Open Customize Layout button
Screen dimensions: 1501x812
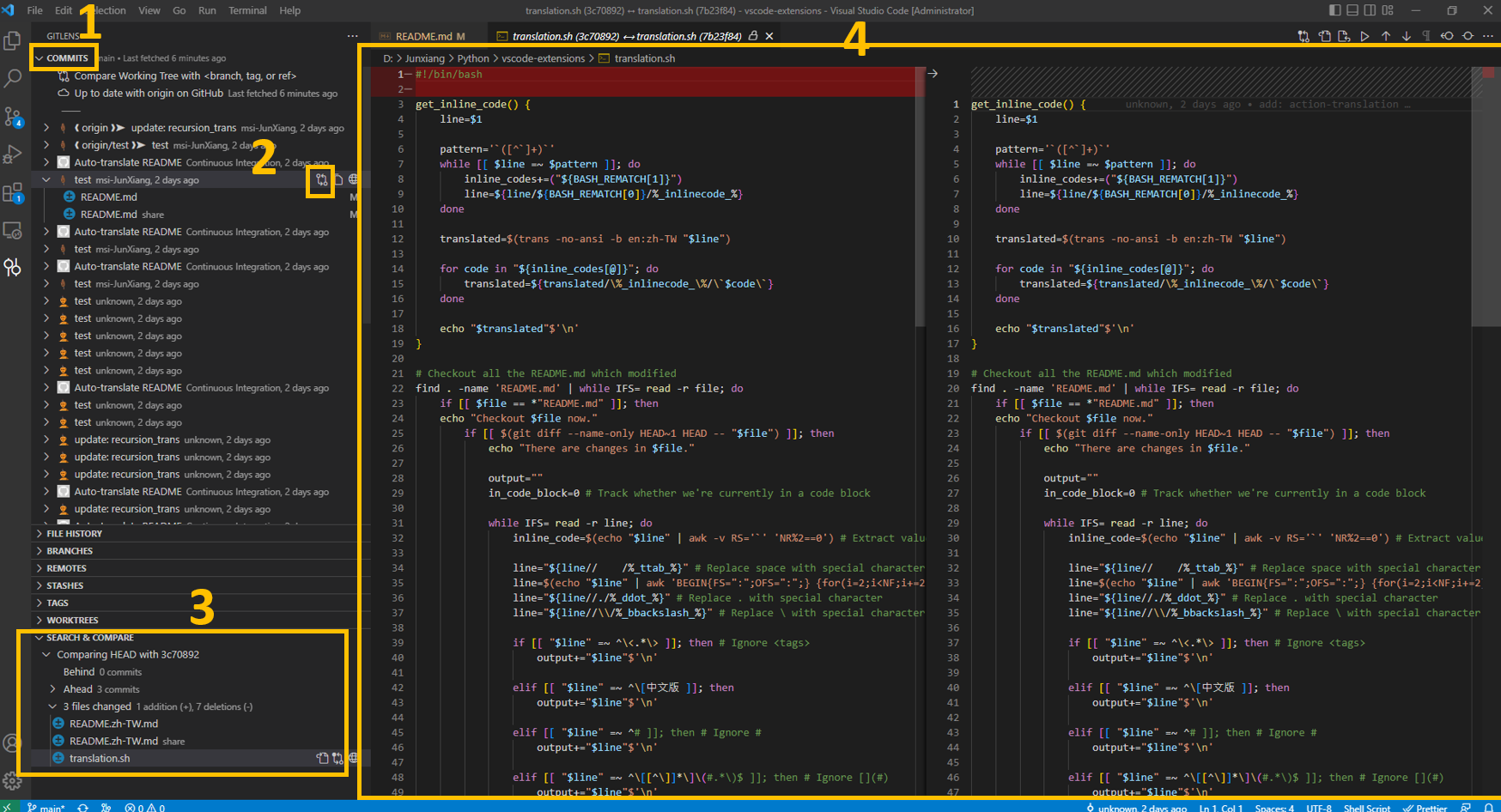point(1389,10)
